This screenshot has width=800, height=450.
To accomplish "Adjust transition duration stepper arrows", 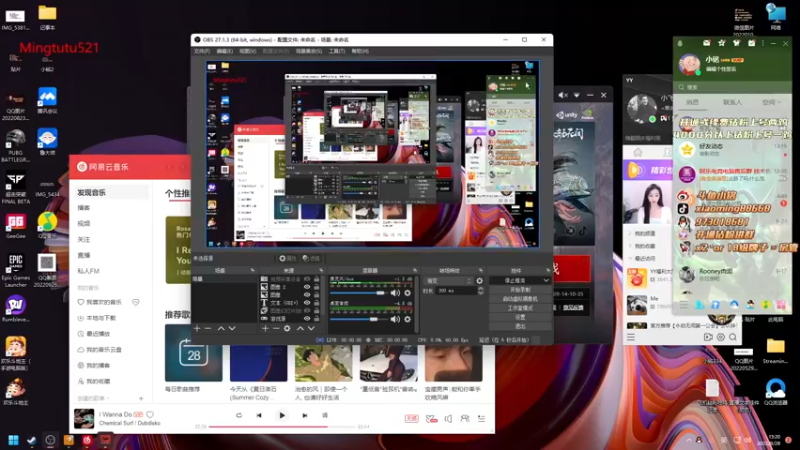I will click(x=480, y=291).
